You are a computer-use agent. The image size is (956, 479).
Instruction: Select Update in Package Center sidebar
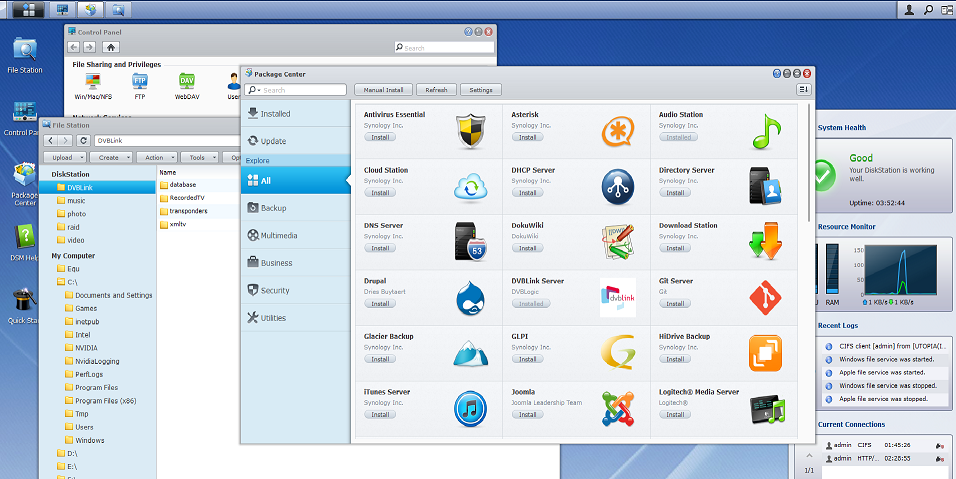(296, 141)
